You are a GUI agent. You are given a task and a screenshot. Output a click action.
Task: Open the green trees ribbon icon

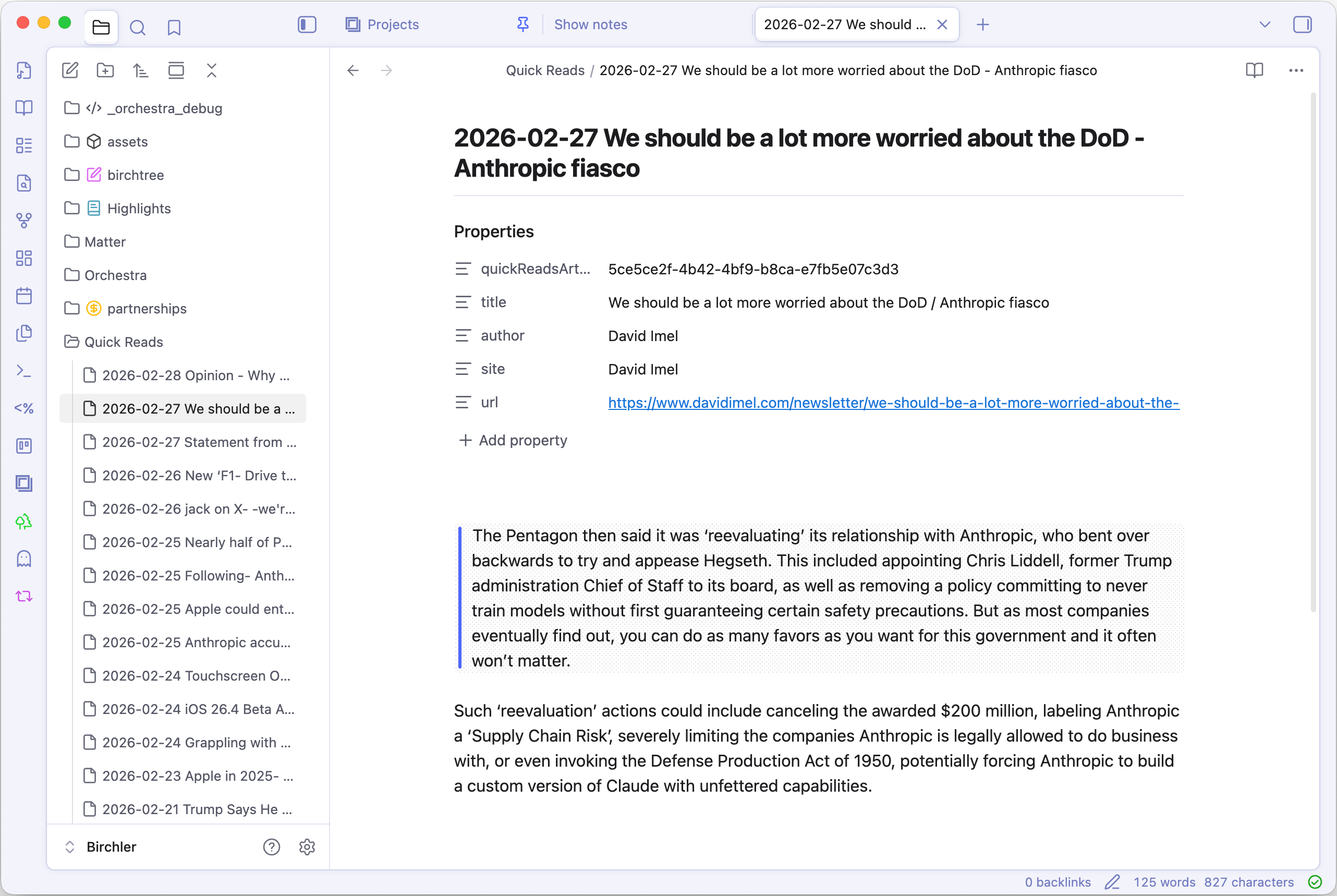pyautogui.click(x=24, y=521)
